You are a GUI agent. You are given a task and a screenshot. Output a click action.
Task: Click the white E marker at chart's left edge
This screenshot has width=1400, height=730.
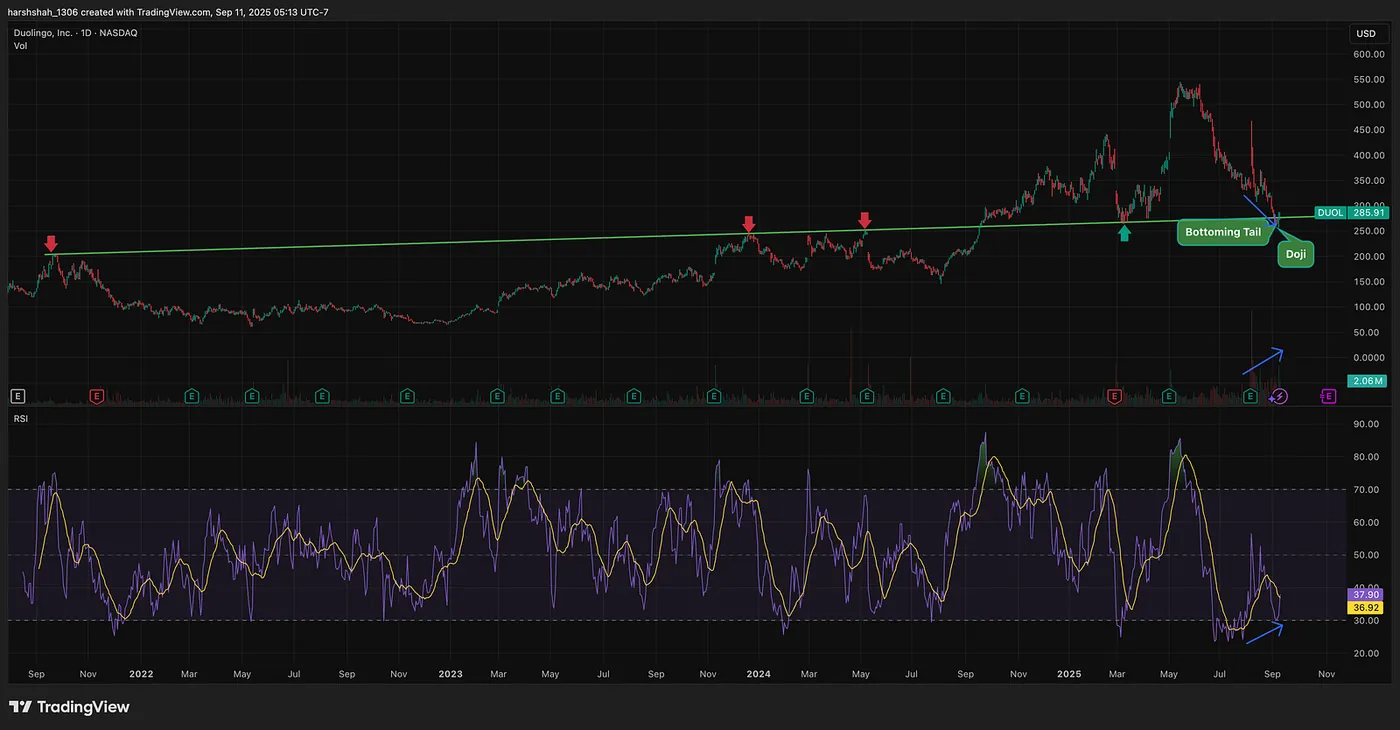point(17,397)
